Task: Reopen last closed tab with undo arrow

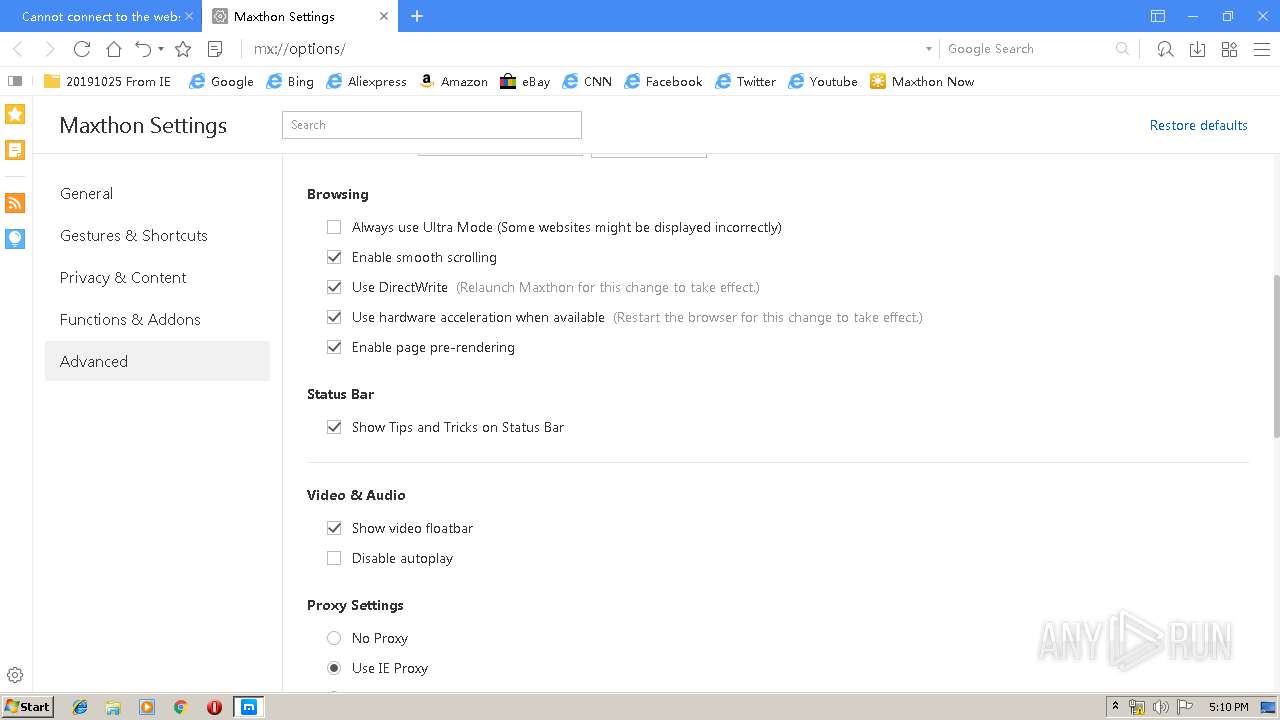Action: pyautogui.click(x=143, y=49)
